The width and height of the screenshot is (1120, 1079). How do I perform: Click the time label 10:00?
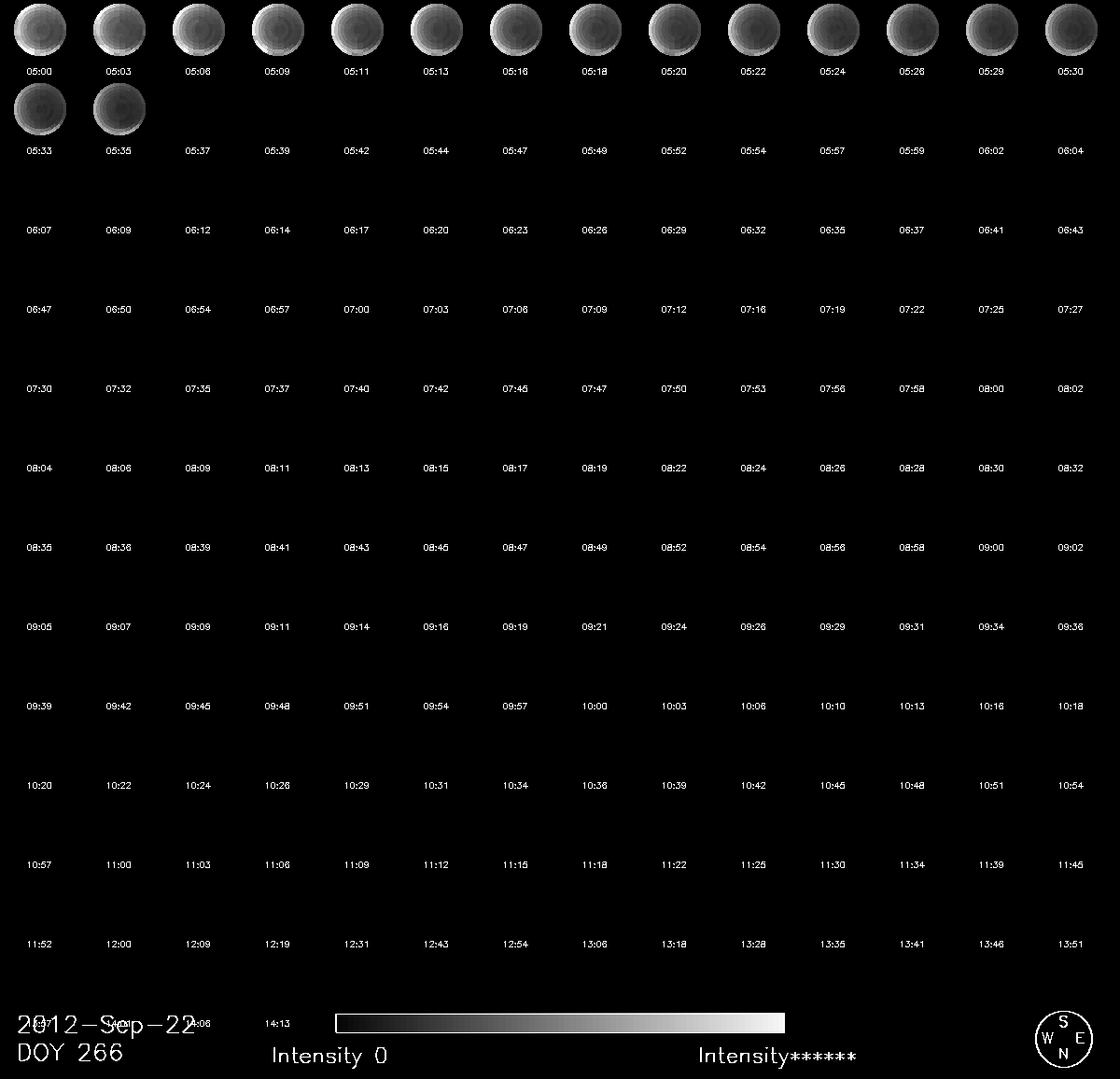(595, 706)
